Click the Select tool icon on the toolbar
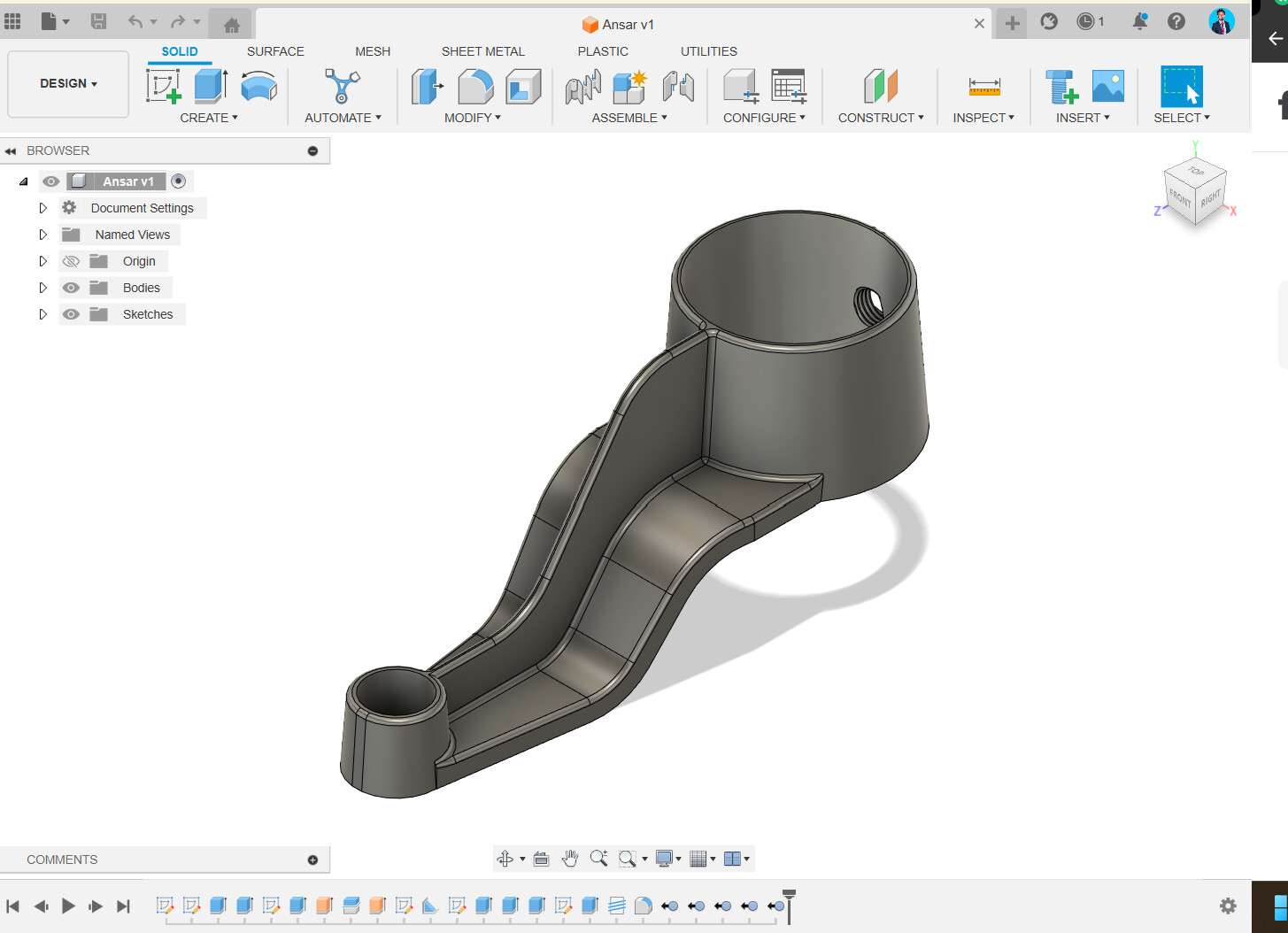The height and width of the screenshot is (933, 1288). tap(1181, 86)
